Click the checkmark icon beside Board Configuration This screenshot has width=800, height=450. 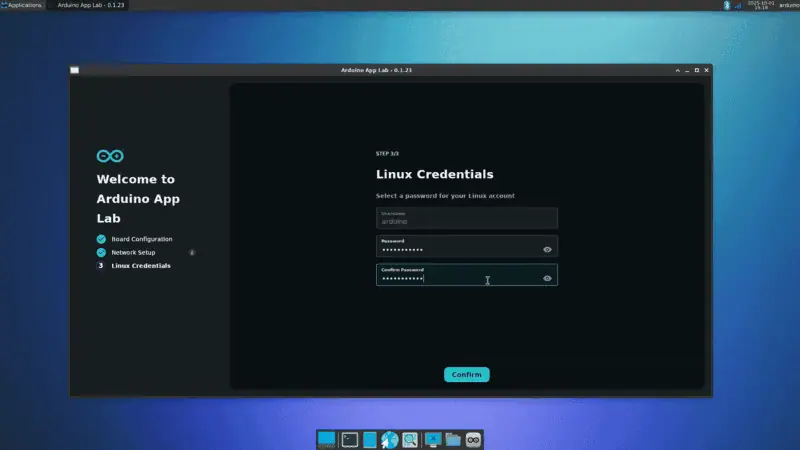[101, 239]
